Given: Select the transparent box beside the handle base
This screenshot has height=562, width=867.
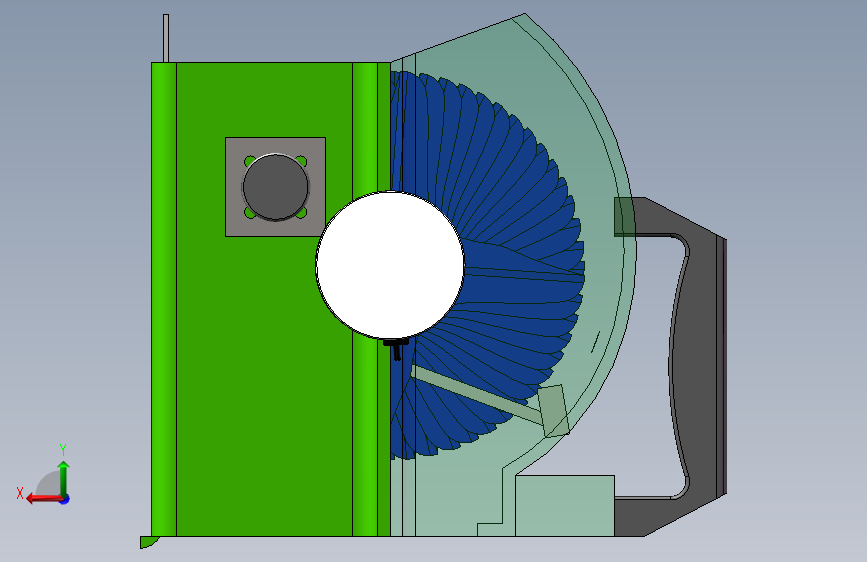Looking at the screenshot, I should coord(565,506).
